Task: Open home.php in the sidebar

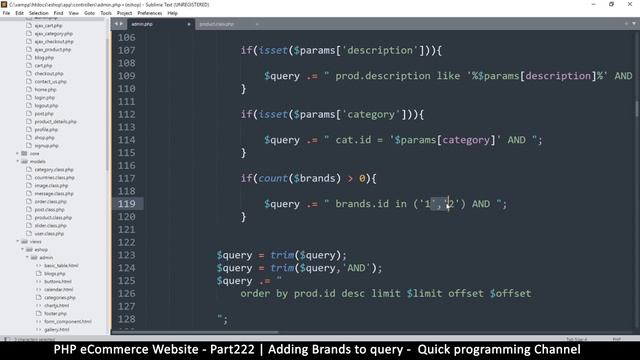Action: click(45, 90)
